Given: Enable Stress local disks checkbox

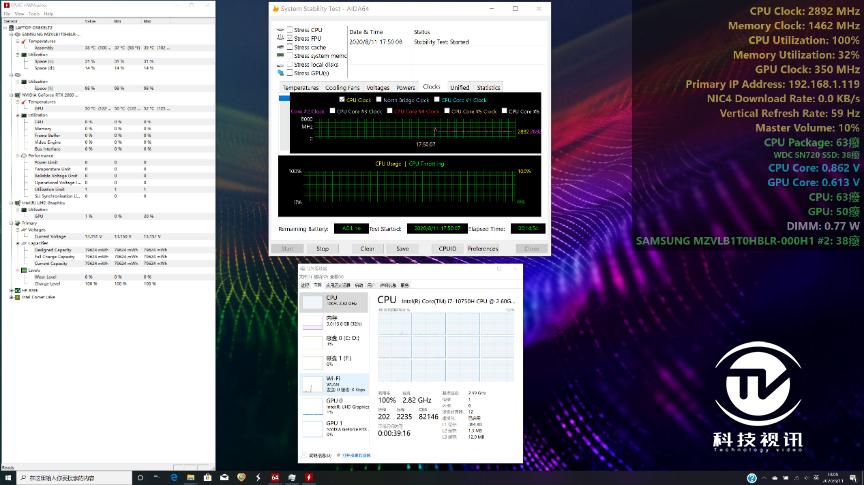Looking at the screenshot, I should 290,64.
